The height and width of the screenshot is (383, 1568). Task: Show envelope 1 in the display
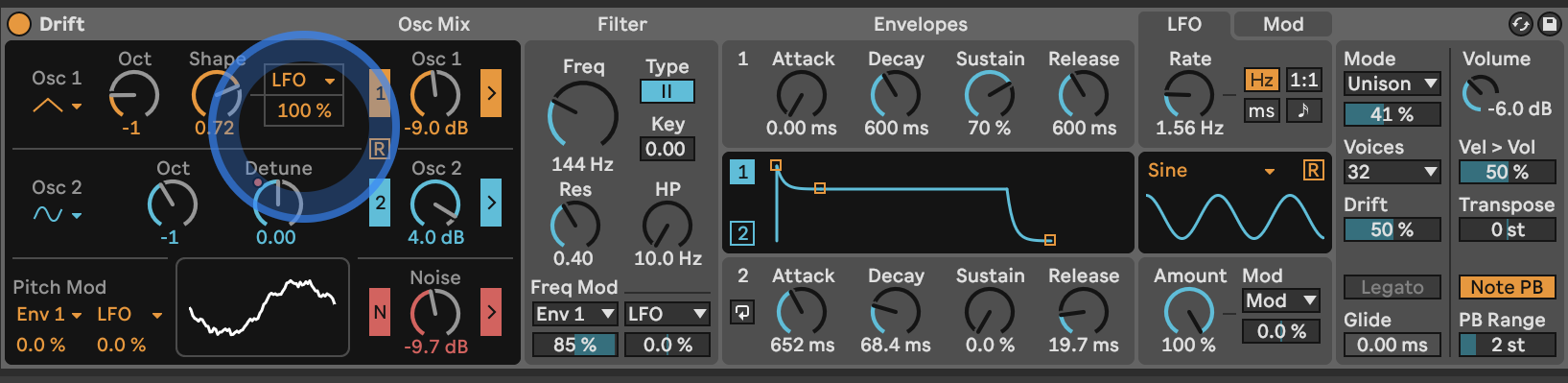[742, 172]
